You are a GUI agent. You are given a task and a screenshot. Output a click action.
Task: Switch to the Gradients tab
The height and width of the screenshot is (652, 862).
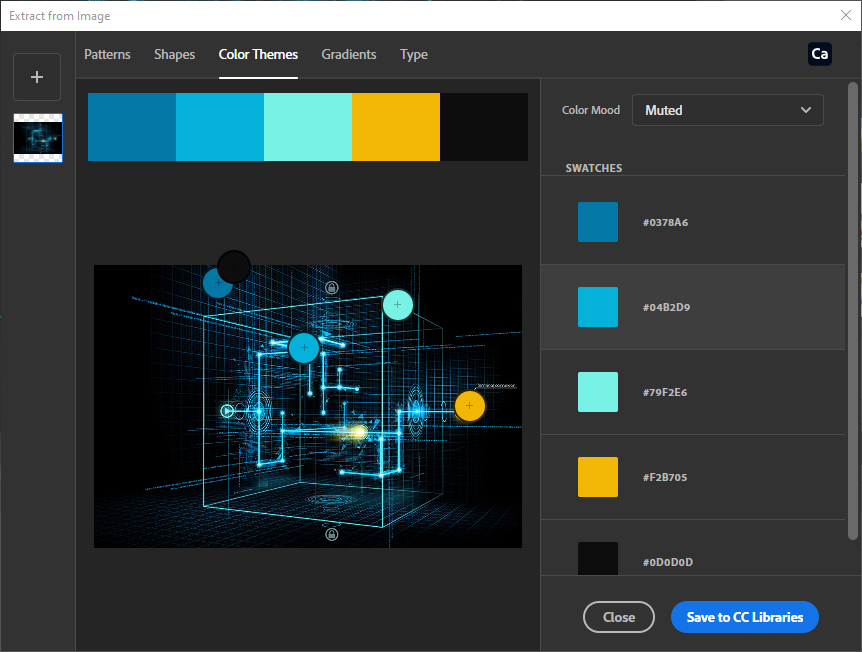(x=349, y=54)
